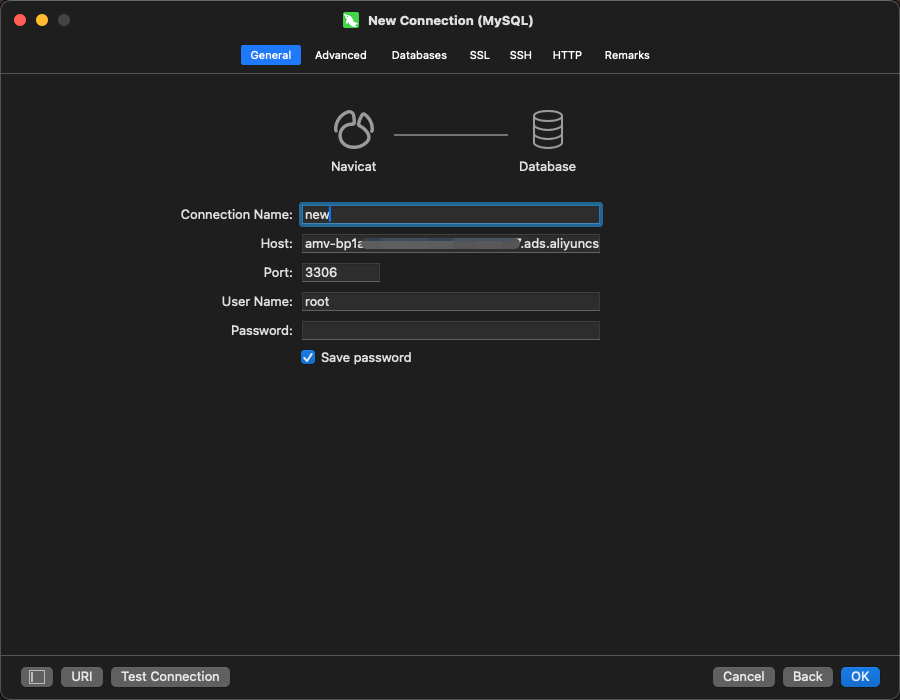Click into the Host input field
The image size is (900, 700).
coord(451,243)
